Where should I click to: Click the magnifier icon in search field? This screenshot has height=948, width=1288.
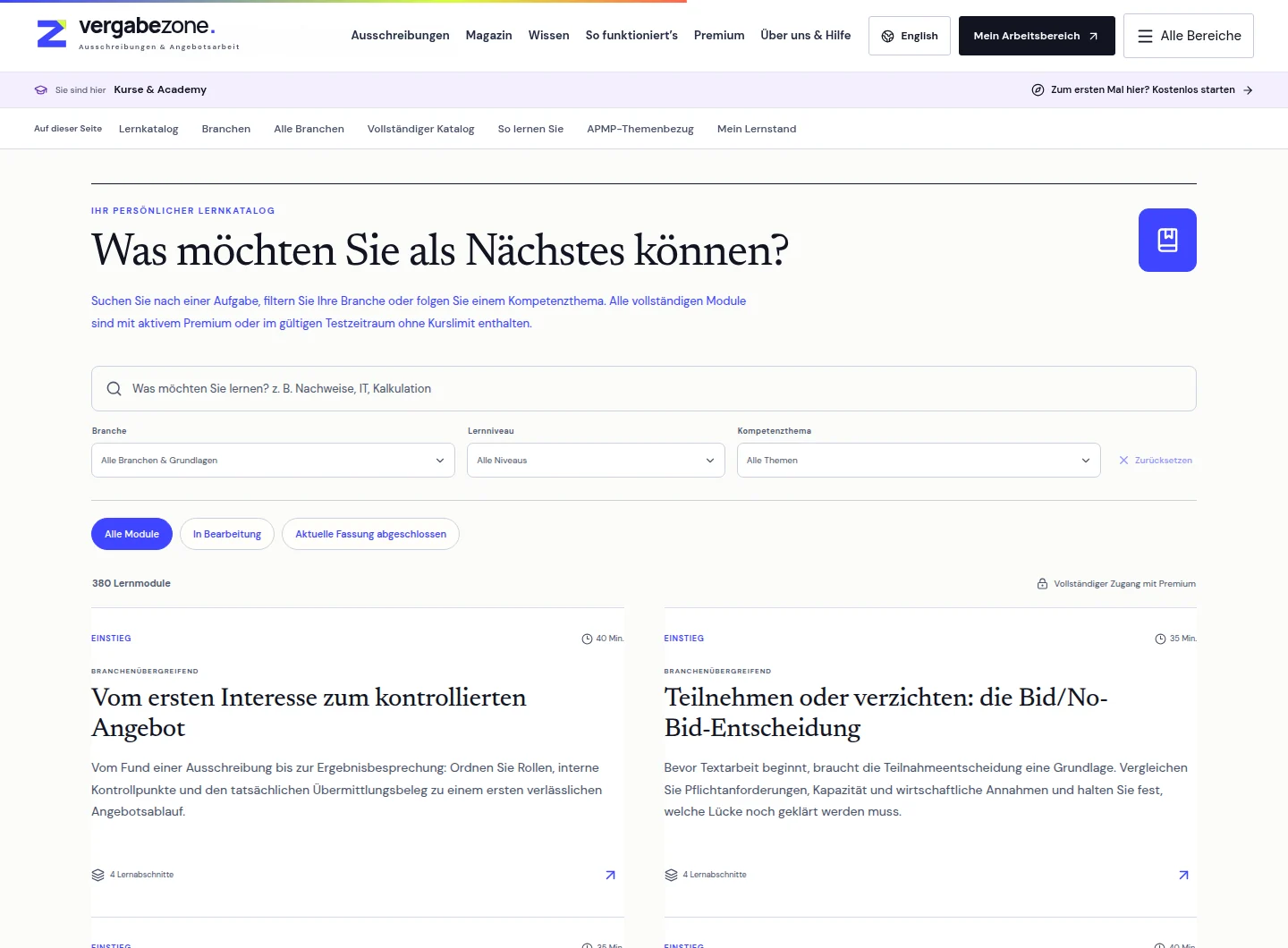pyautogui.click(x=114, y=388)
